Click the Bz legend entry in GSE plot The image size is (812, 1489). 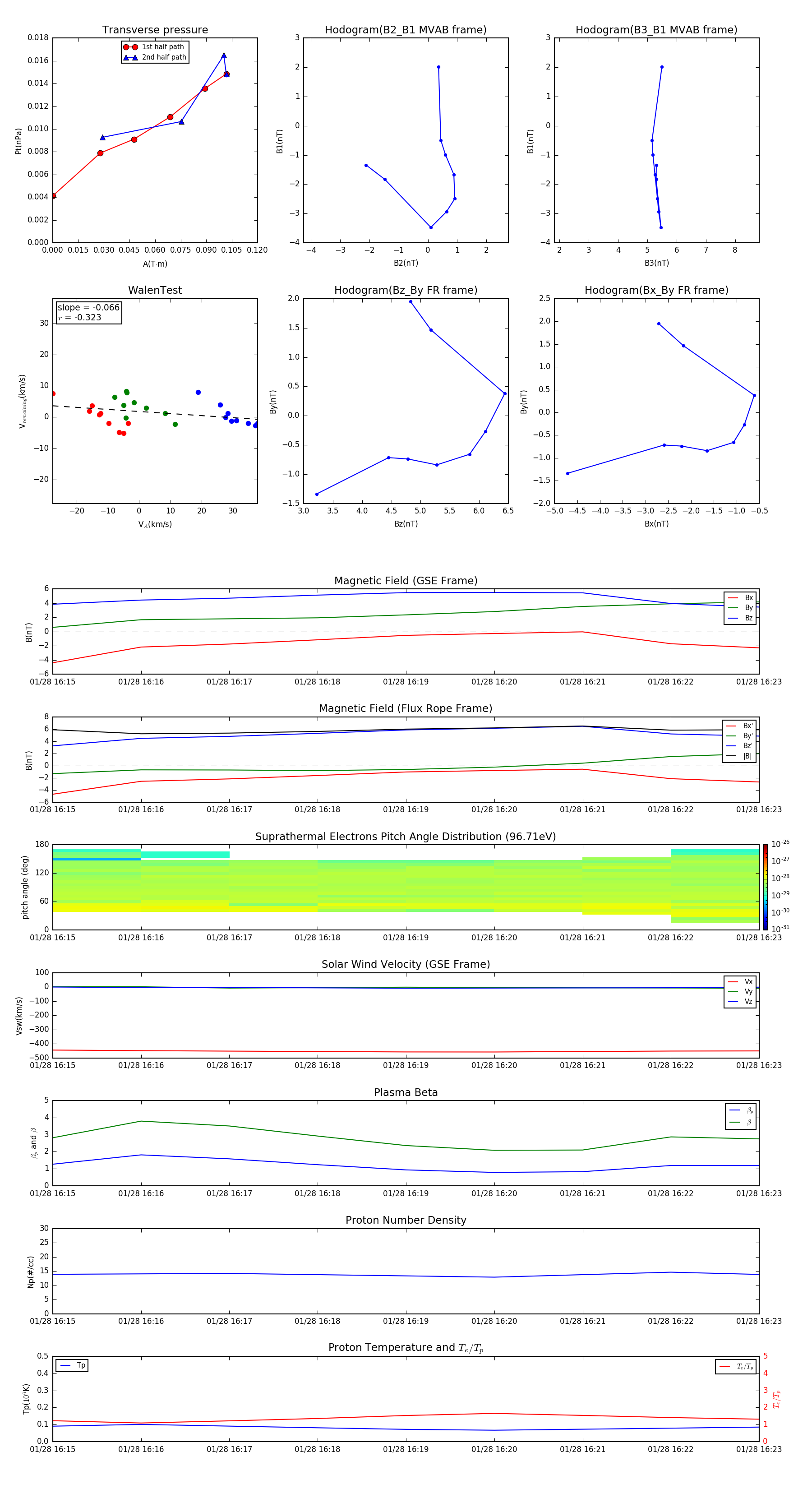(740, 618)
